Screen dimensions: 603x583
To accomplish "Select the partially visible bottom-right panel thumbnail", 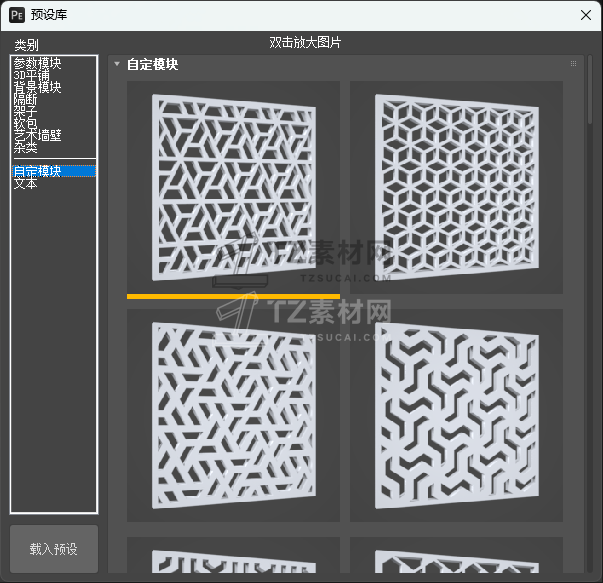I will pyautogui.click(x=456, y=555).
